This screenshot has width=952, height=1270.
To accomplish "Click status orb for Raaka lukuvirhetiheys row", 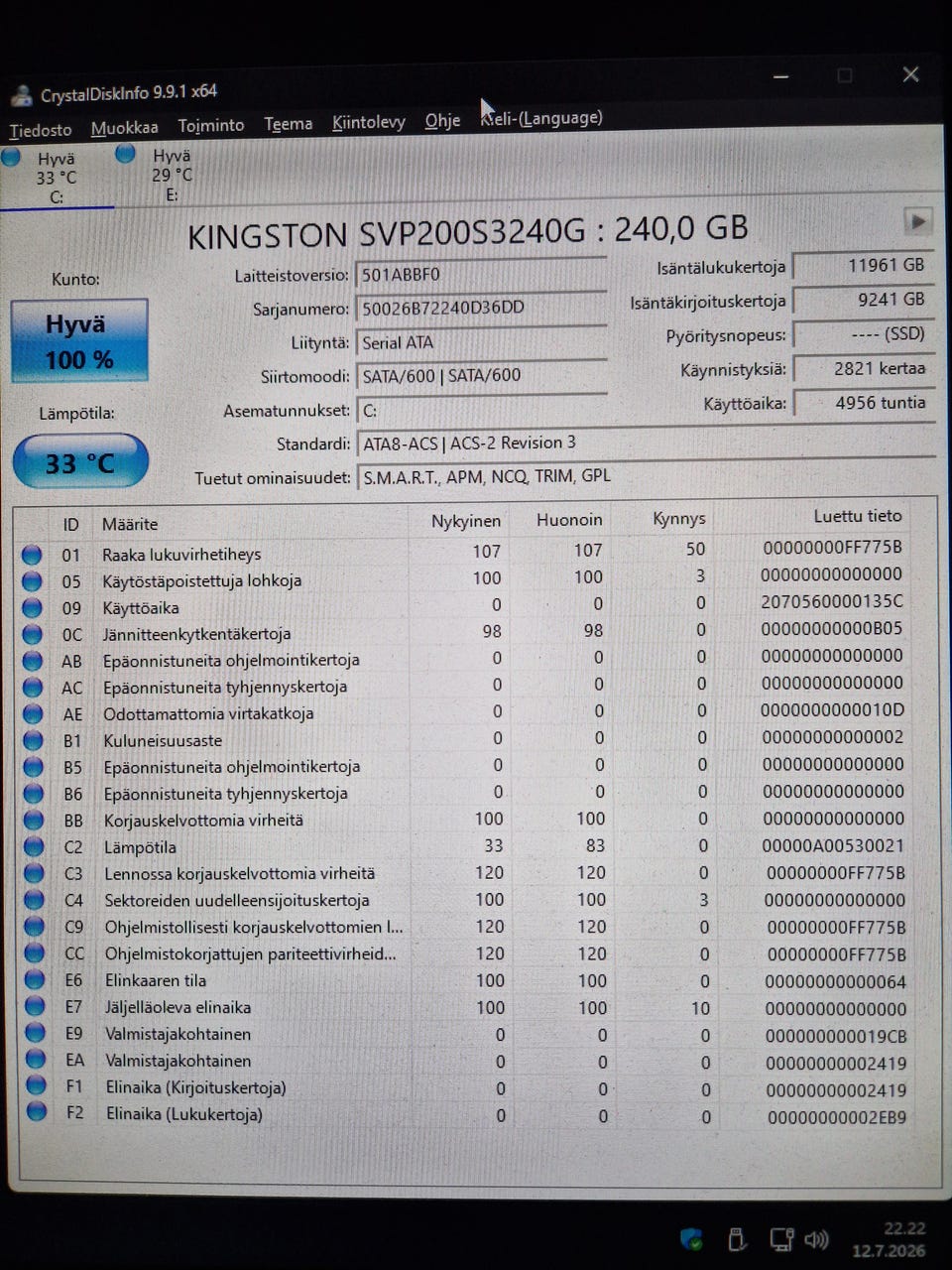I will [32, 554].
